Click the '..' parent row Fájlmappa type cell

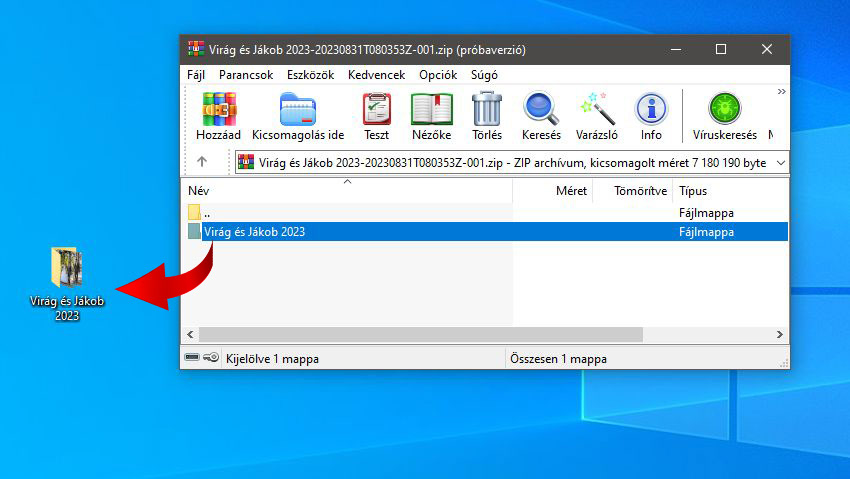tap(706, 213)
